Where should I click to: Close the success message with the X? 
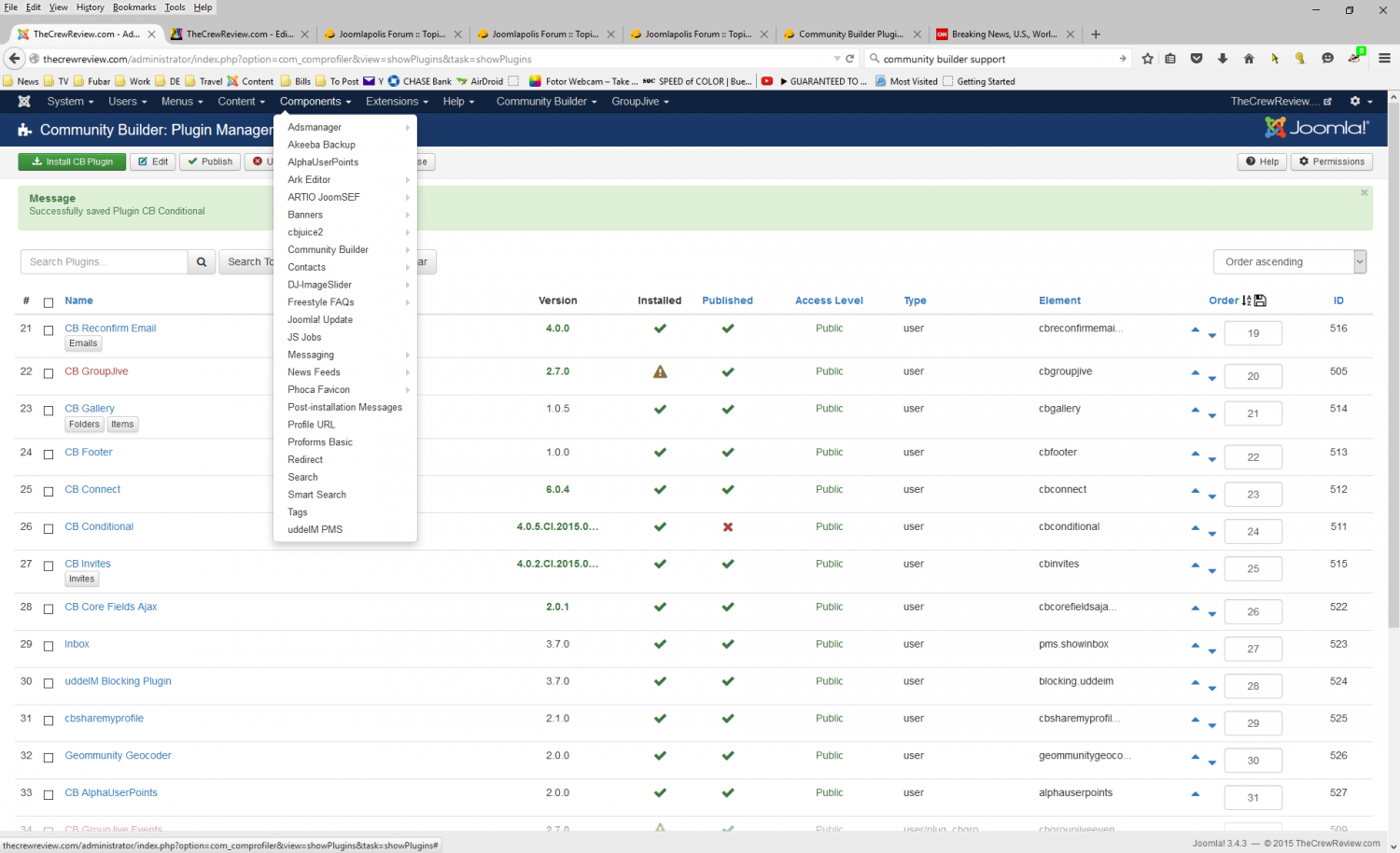coord(1365,193)
